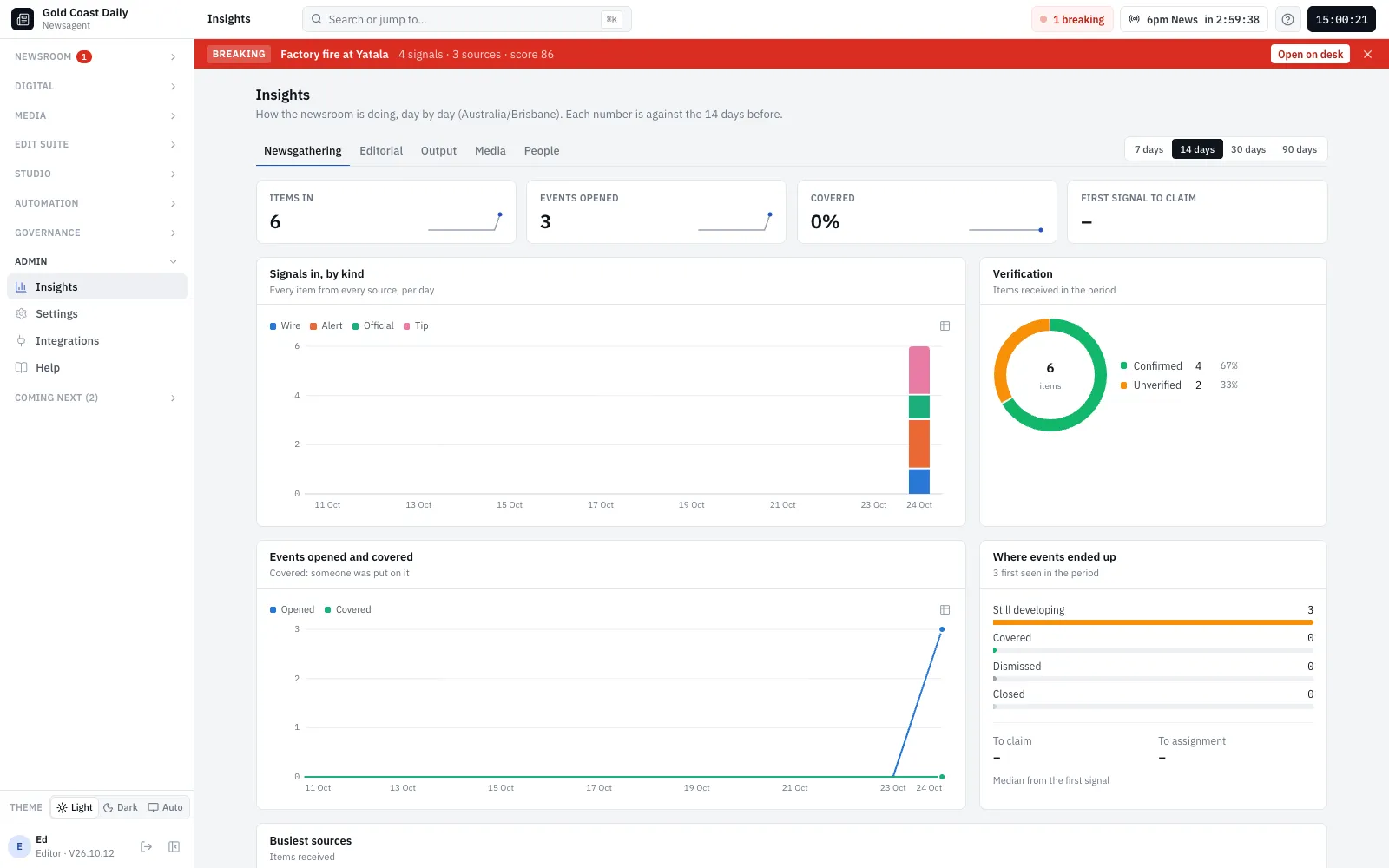Switch to the People tab
1389x868 pixels.
[x=542, y=151]
